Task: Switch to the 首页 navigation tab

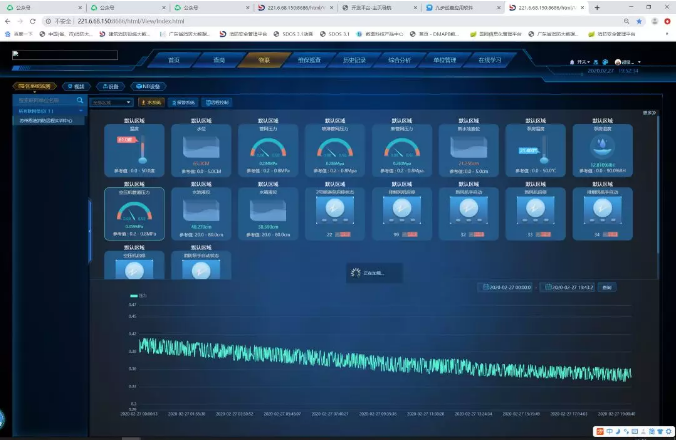Action: 173,60
